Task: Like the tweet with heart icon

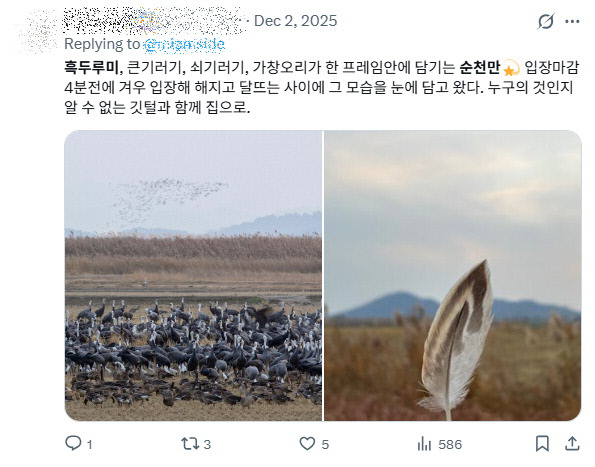Action: click(307, 443)
